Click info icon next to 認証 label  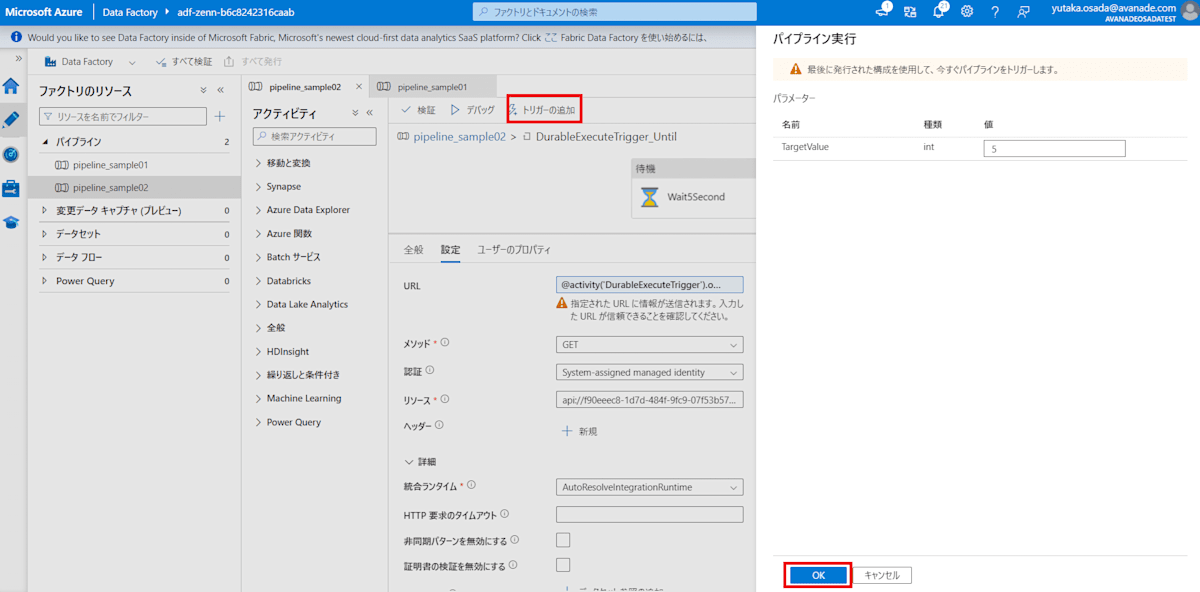[x=430, y=370]
